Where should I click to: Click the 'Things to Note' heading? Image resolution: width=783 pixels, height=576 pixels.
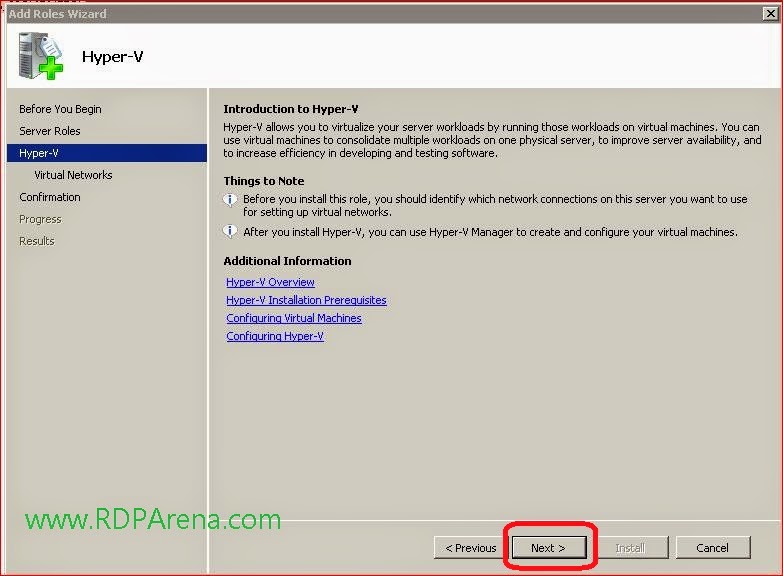point(264,181)
